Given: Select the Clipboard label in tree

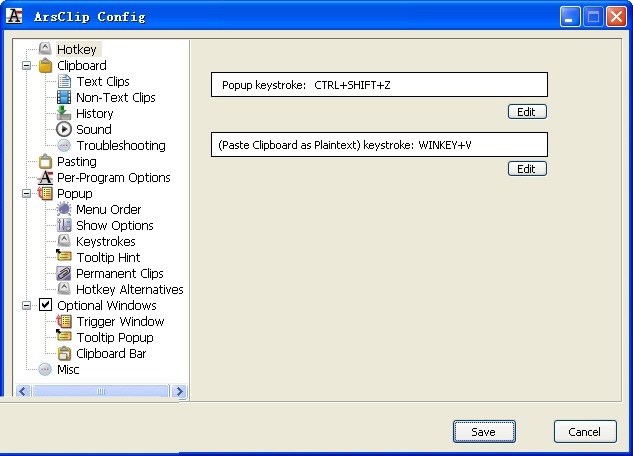Looking at the screenshot, I should pyautogui.click(x=82, y=65).
